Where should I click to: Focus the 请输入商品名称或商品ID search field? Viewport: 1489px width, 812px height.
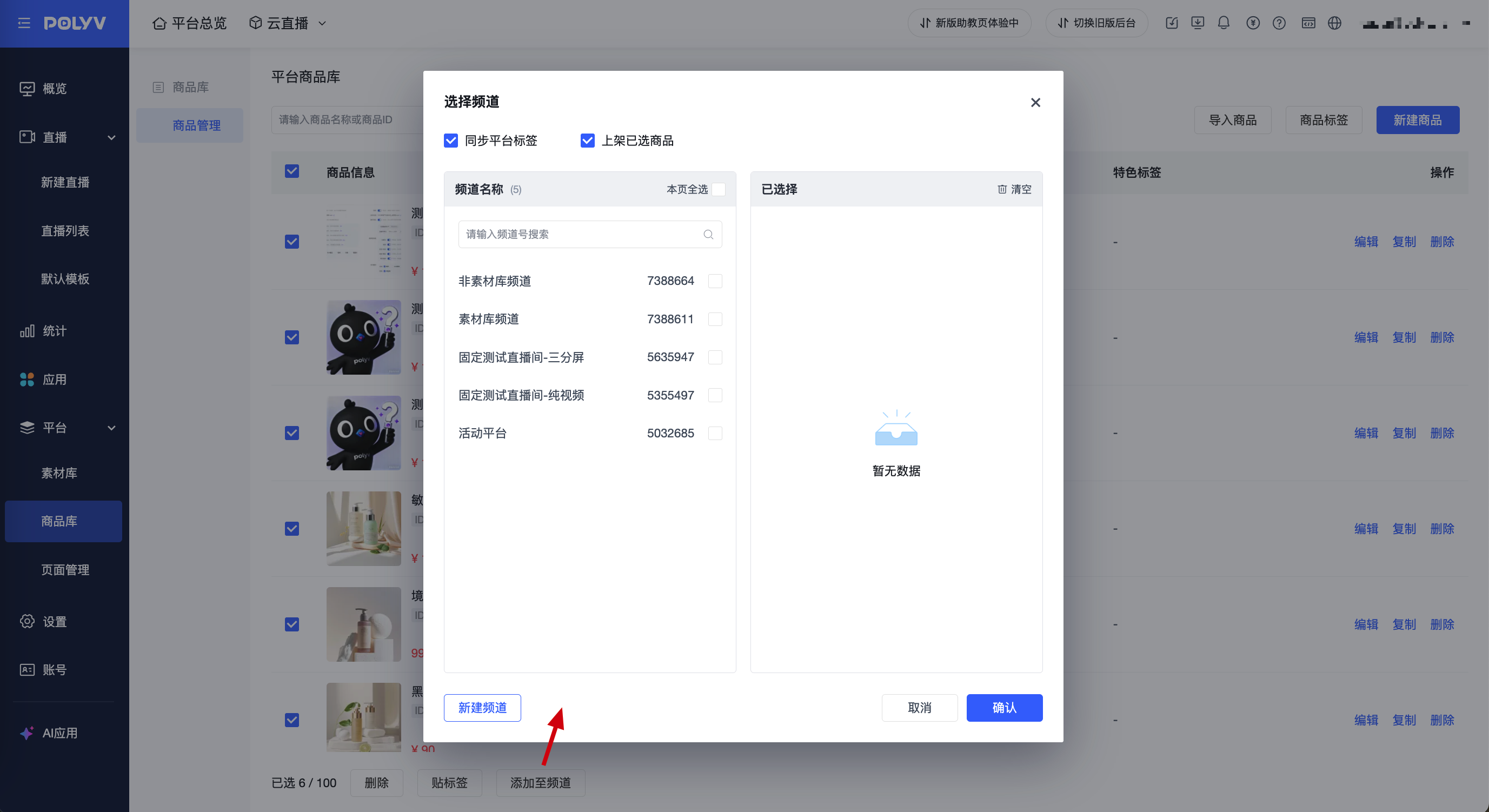tap(348, 119)
